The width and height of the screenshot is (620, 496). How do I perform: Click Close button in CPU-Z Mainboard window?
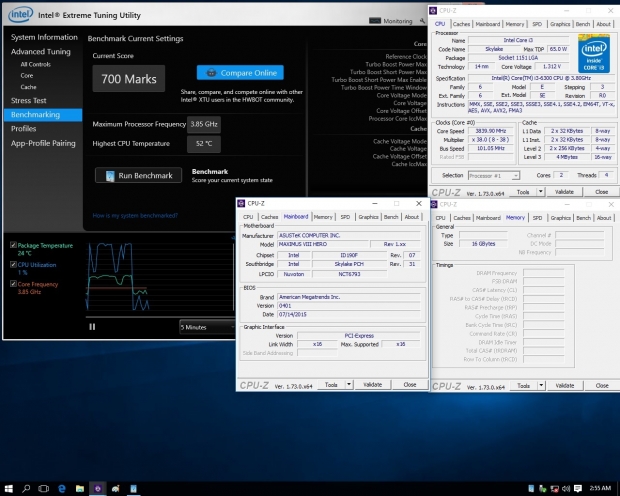pos(410,384)
